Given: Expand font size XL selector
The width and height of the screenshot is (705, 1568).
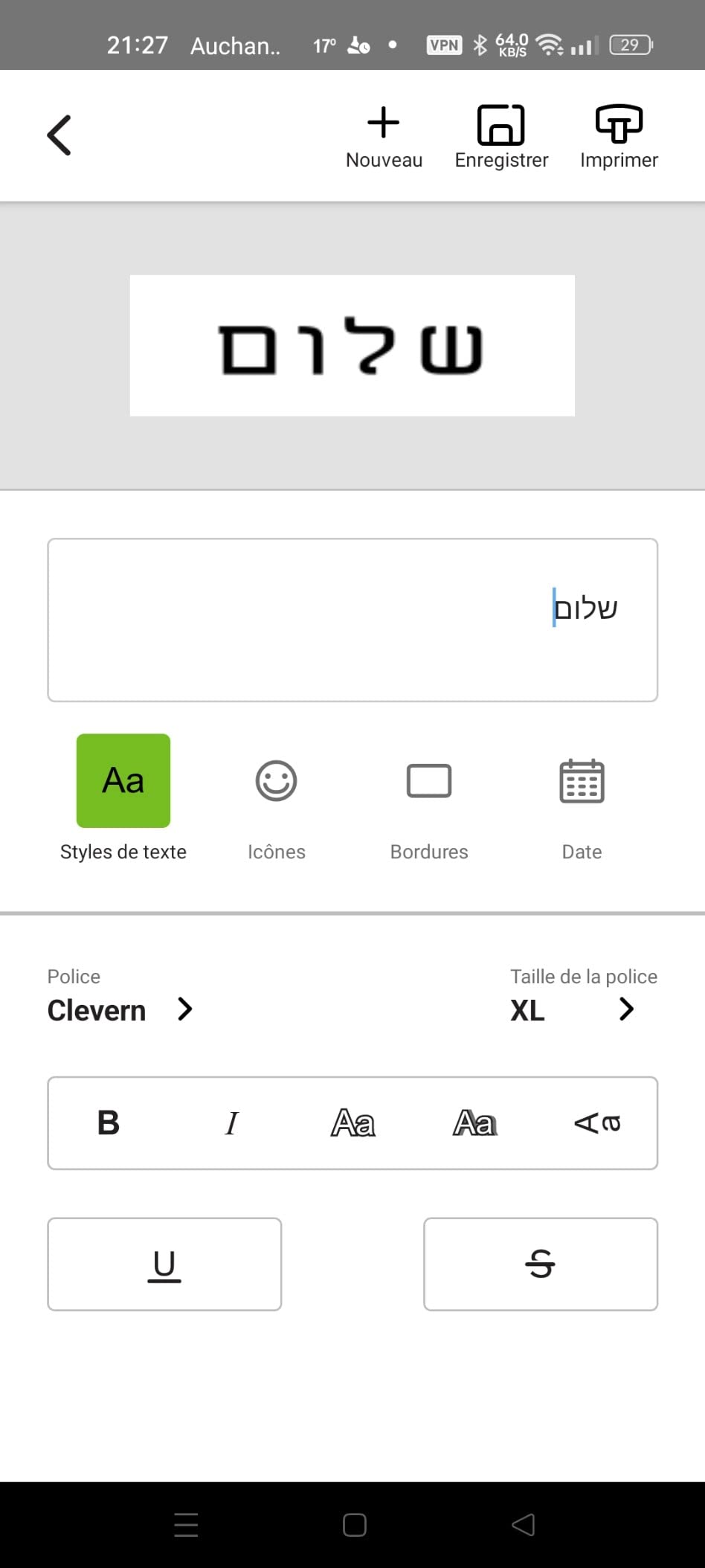Looking at the screenshot, I should [626, 1009].
